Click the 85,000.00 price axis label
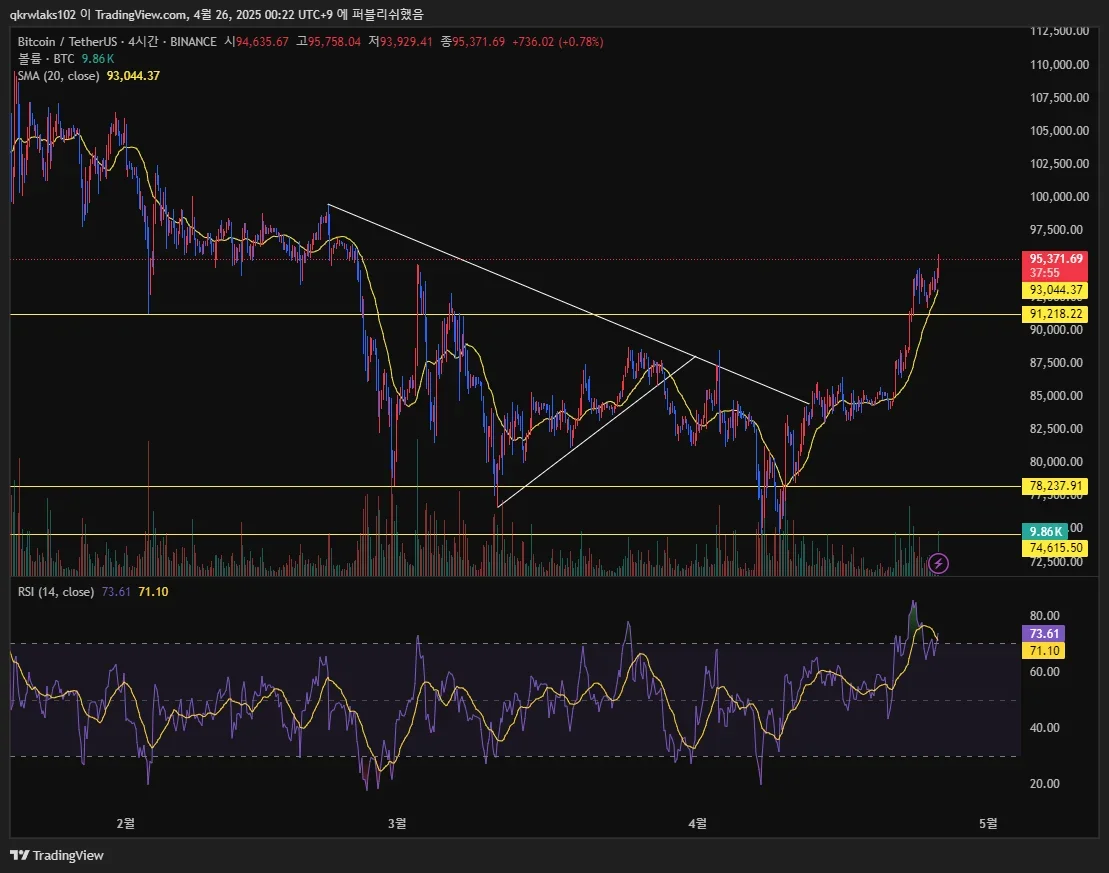Screen dimensions: 1109x873 [1056, 395]
